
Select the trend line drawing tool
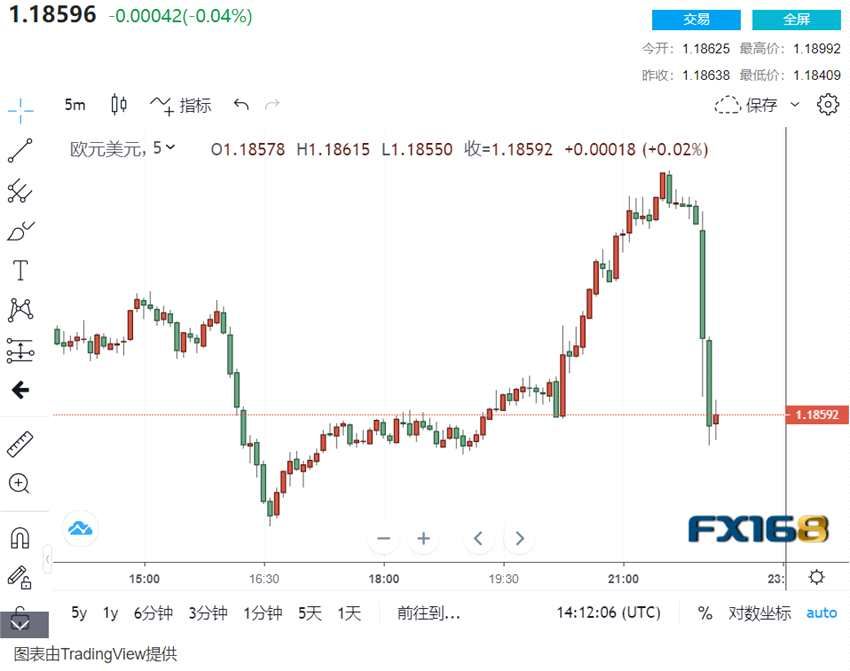coord(20,150)
